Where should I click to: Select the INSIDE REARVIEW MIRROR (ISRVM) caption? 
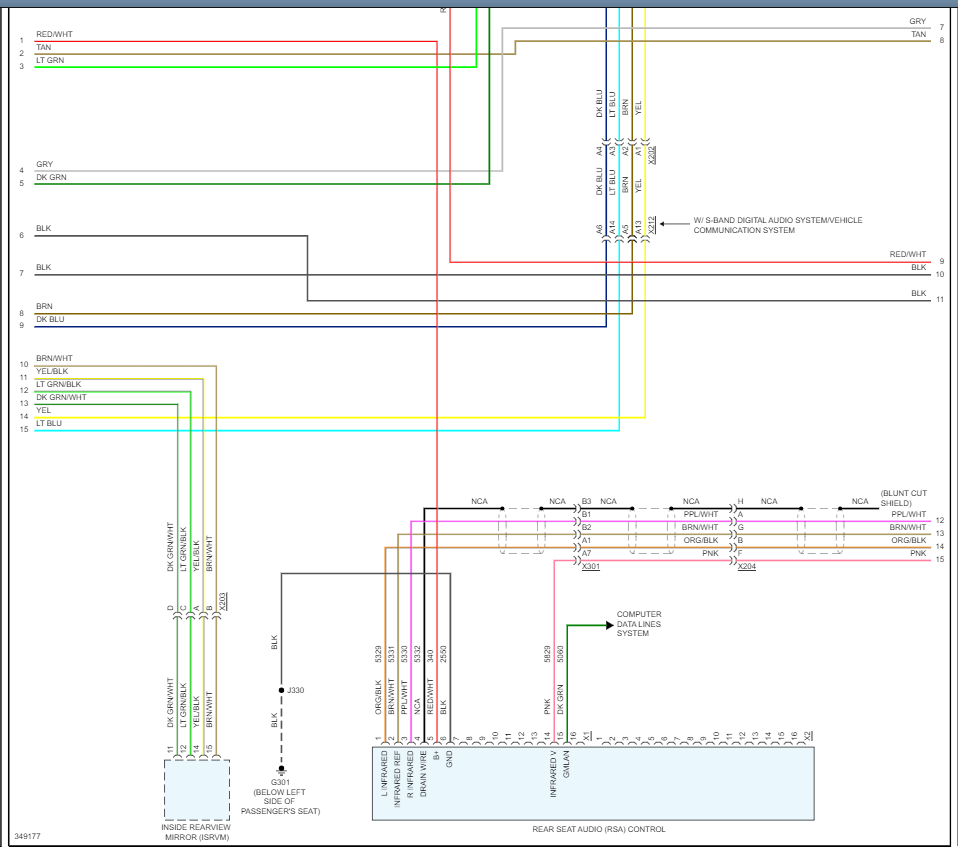click(196, 832)
